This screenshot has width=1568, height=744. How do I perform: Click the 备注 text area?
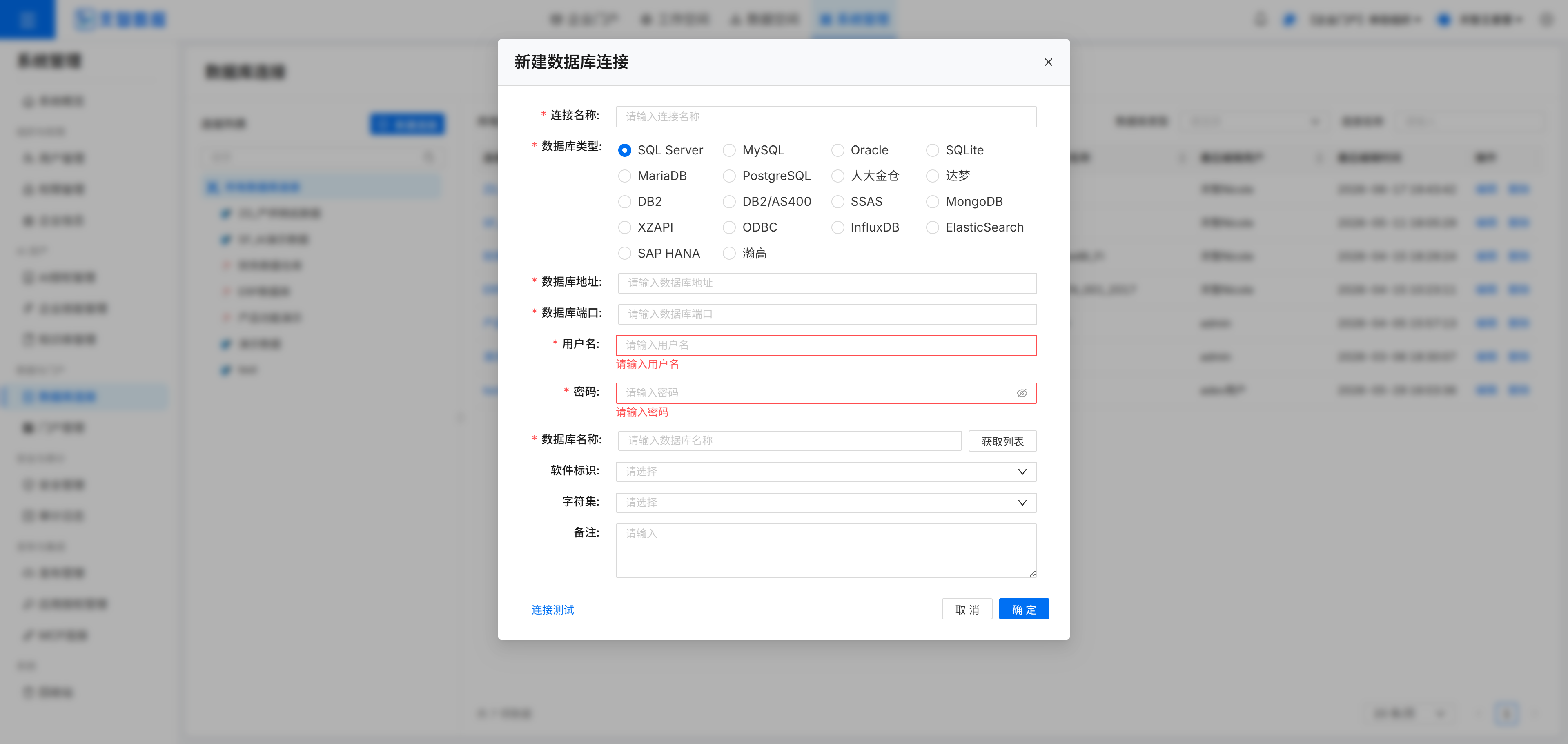click(x=826, y=550)
